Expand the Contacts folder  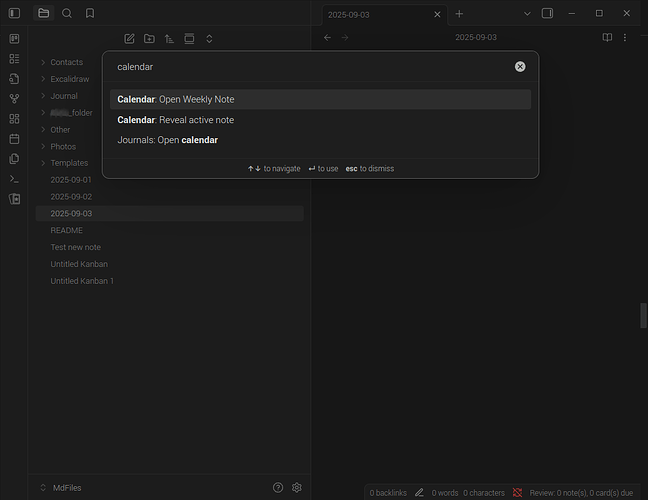(43, 62)
